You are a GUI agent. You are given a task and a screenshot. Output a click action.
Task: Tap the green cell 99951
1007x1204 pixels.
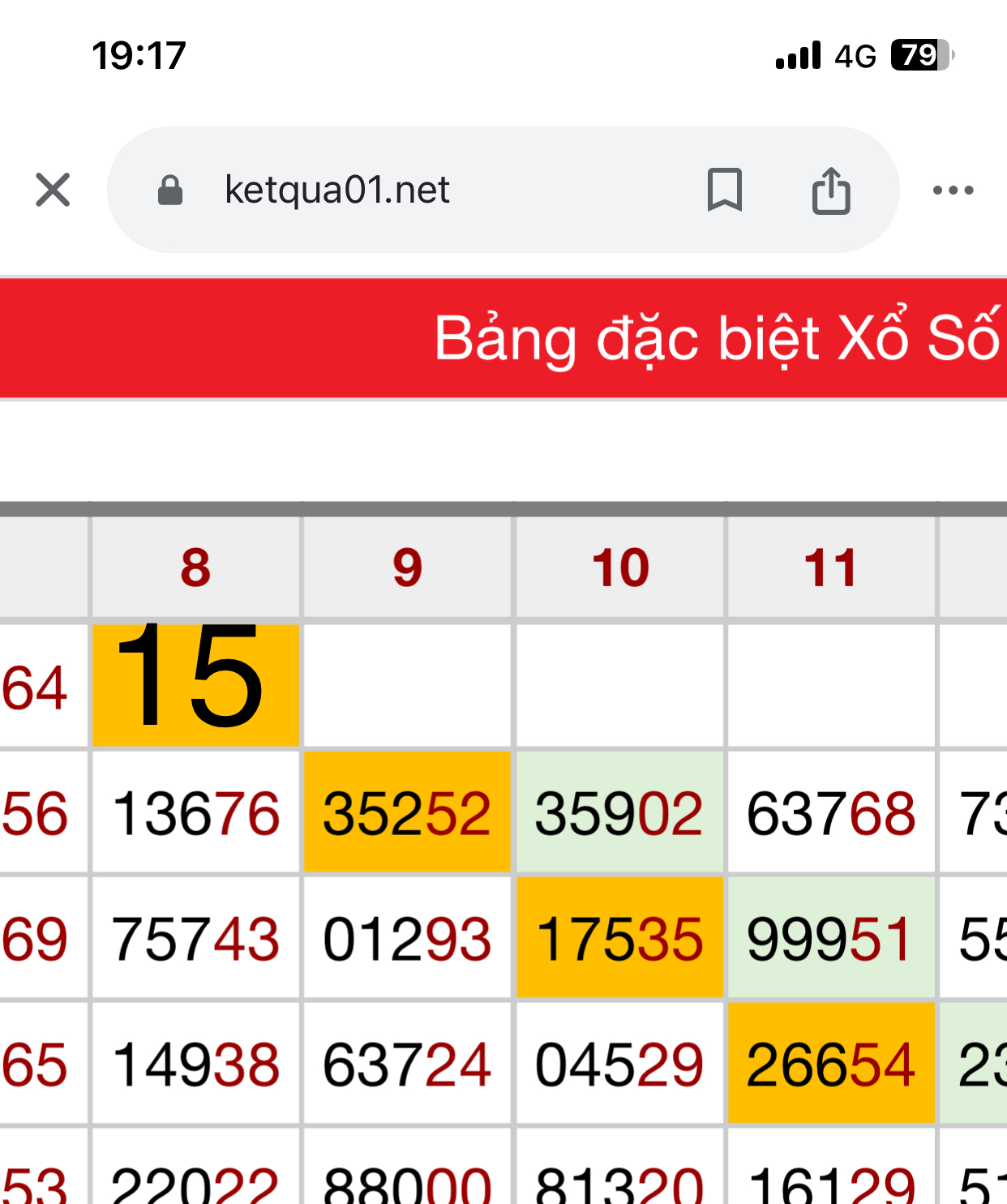point(831,939)
